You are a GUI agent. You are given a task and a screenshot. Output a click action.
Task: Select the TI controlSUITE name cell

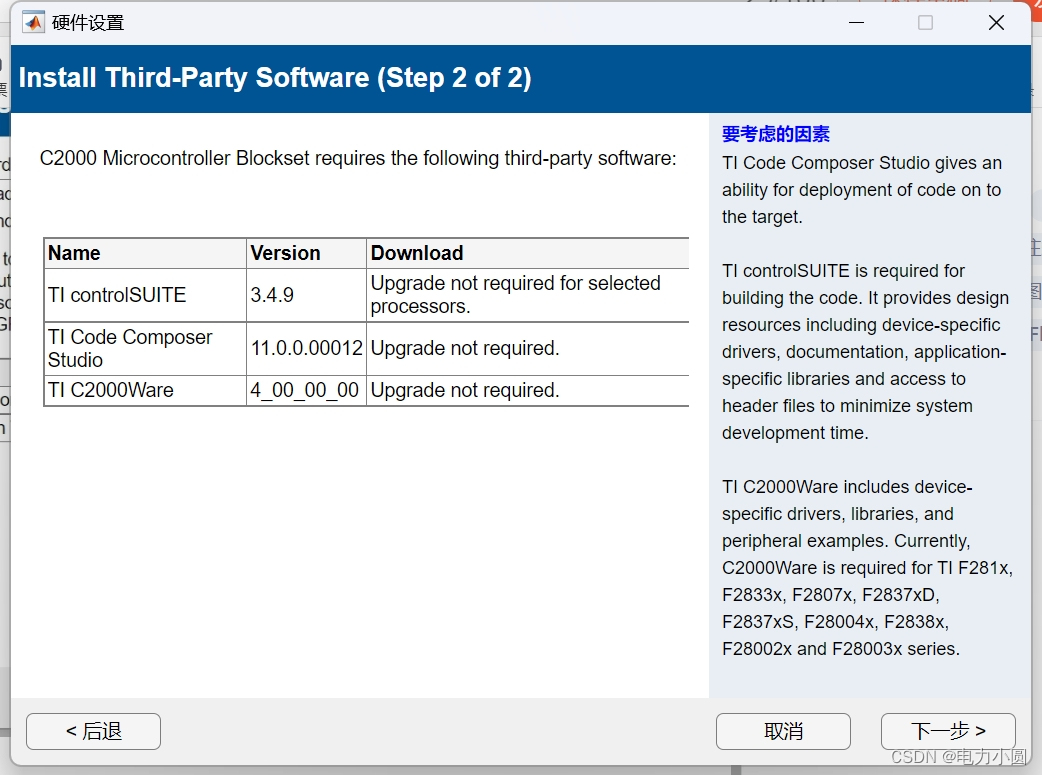[x=146, y=295]
